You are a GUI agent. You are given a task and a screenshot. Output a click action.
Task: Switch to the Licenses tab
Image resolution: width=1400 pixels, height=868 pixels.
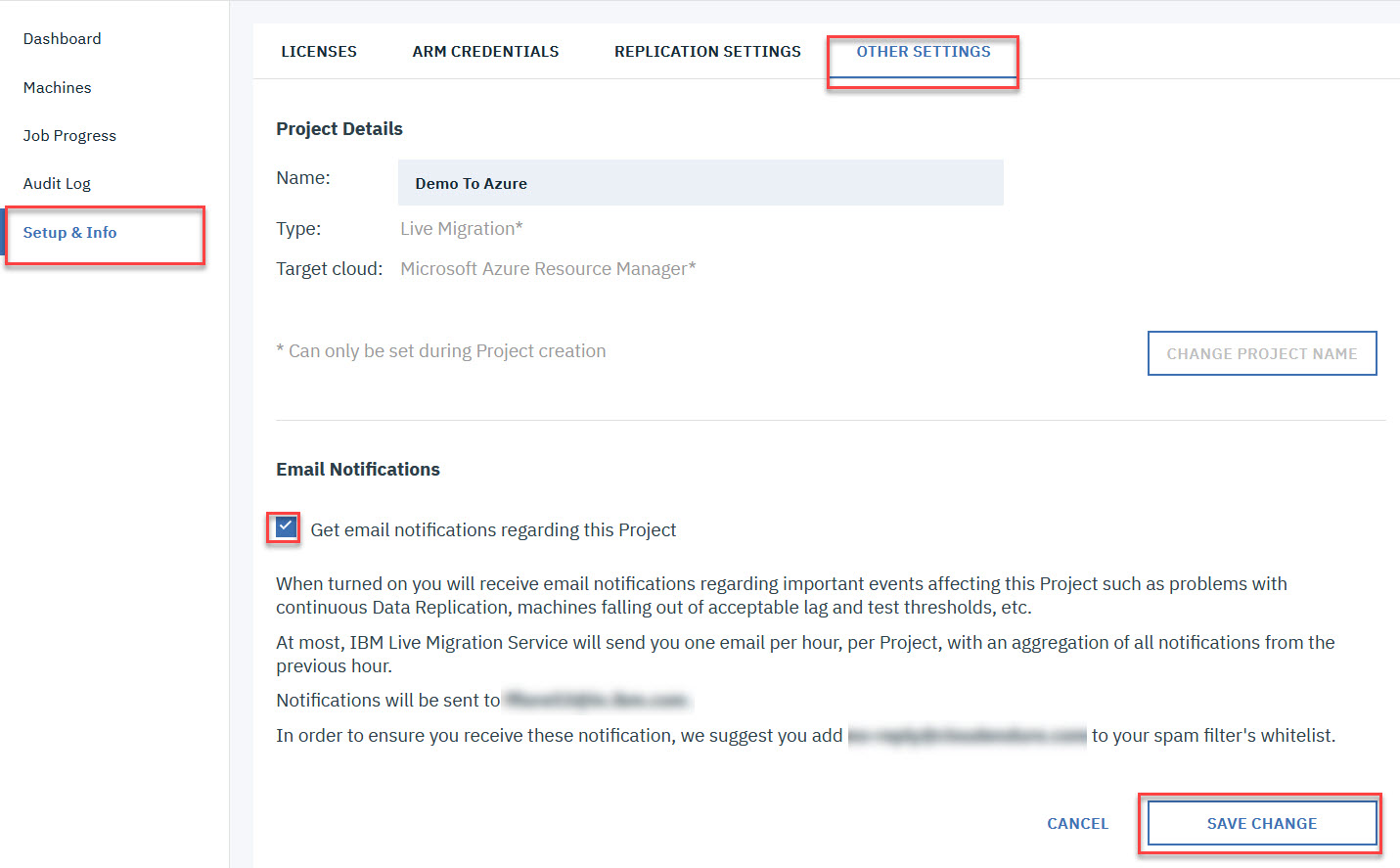point(319,52)
